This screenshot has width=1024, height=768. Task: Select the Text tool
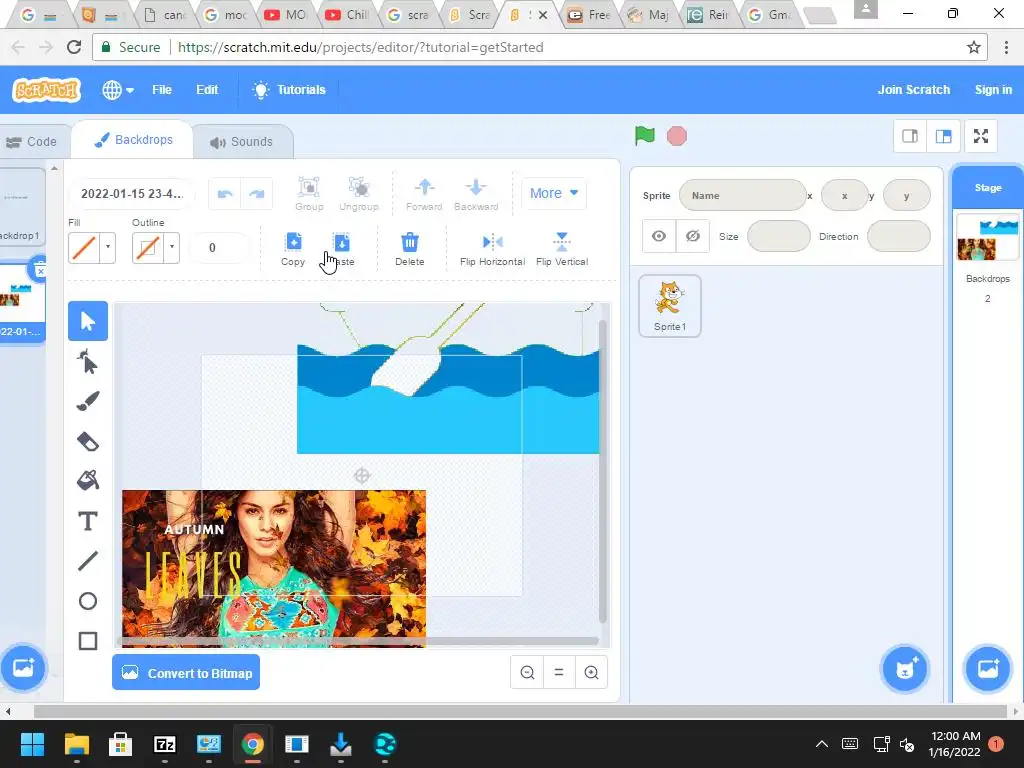(88, 521)
